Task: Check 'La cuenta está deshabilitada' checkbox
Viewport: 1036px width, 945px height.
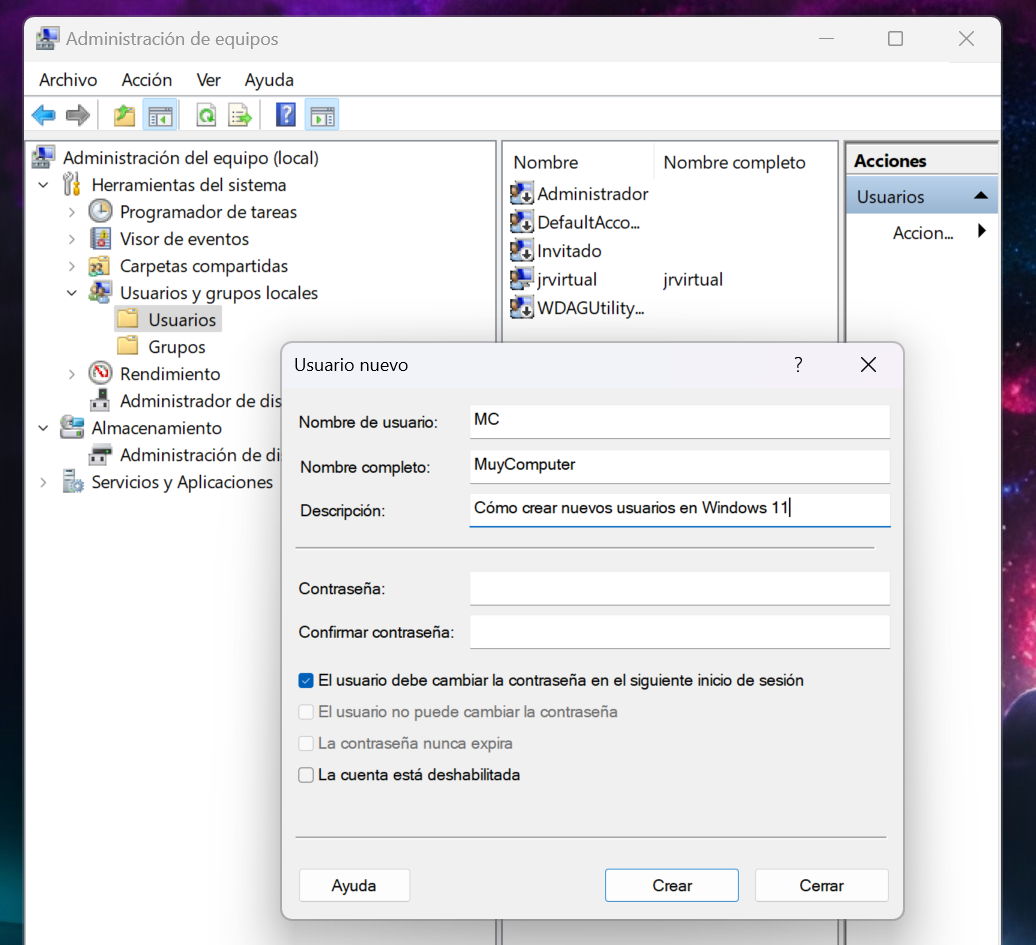Action: pyautogui.click(x=306, y=775)
